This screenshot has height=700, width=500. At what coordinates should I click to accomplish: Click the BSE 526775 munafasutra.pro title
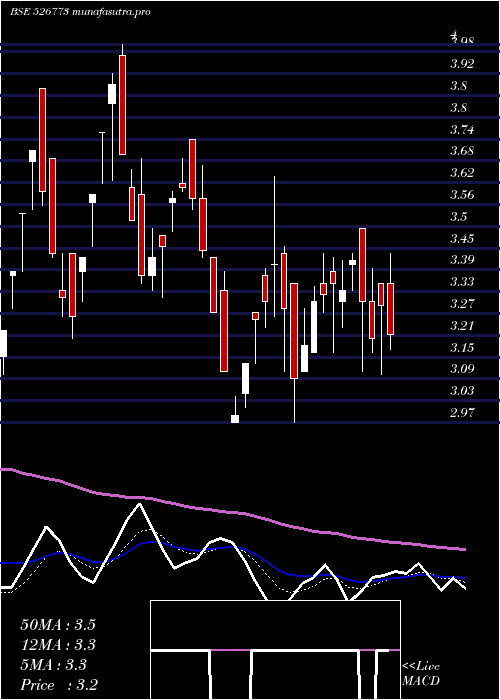click(x=80, y=12)
